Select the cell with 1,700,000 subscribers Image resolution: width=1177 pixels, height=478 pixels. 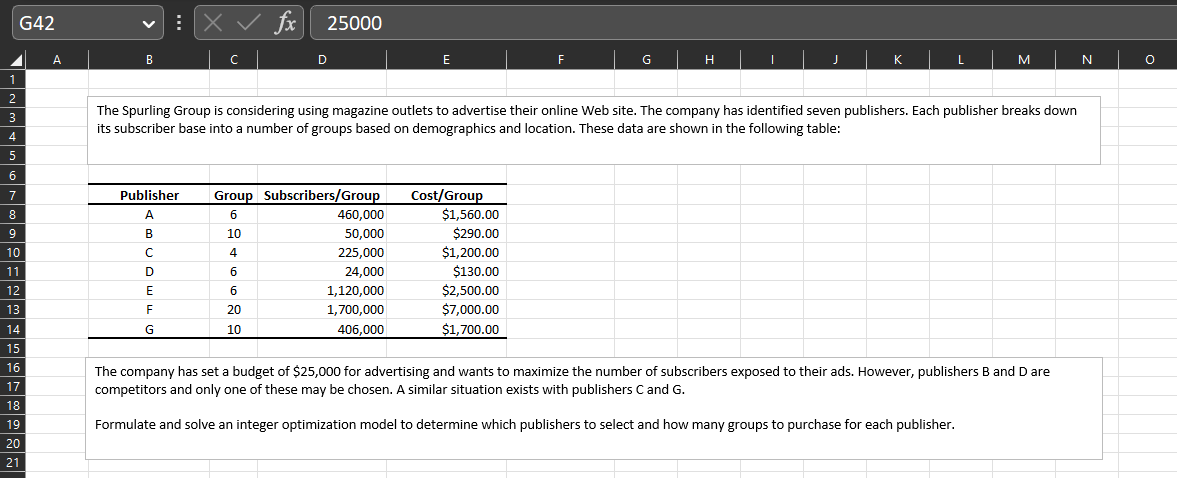[322, 309]
